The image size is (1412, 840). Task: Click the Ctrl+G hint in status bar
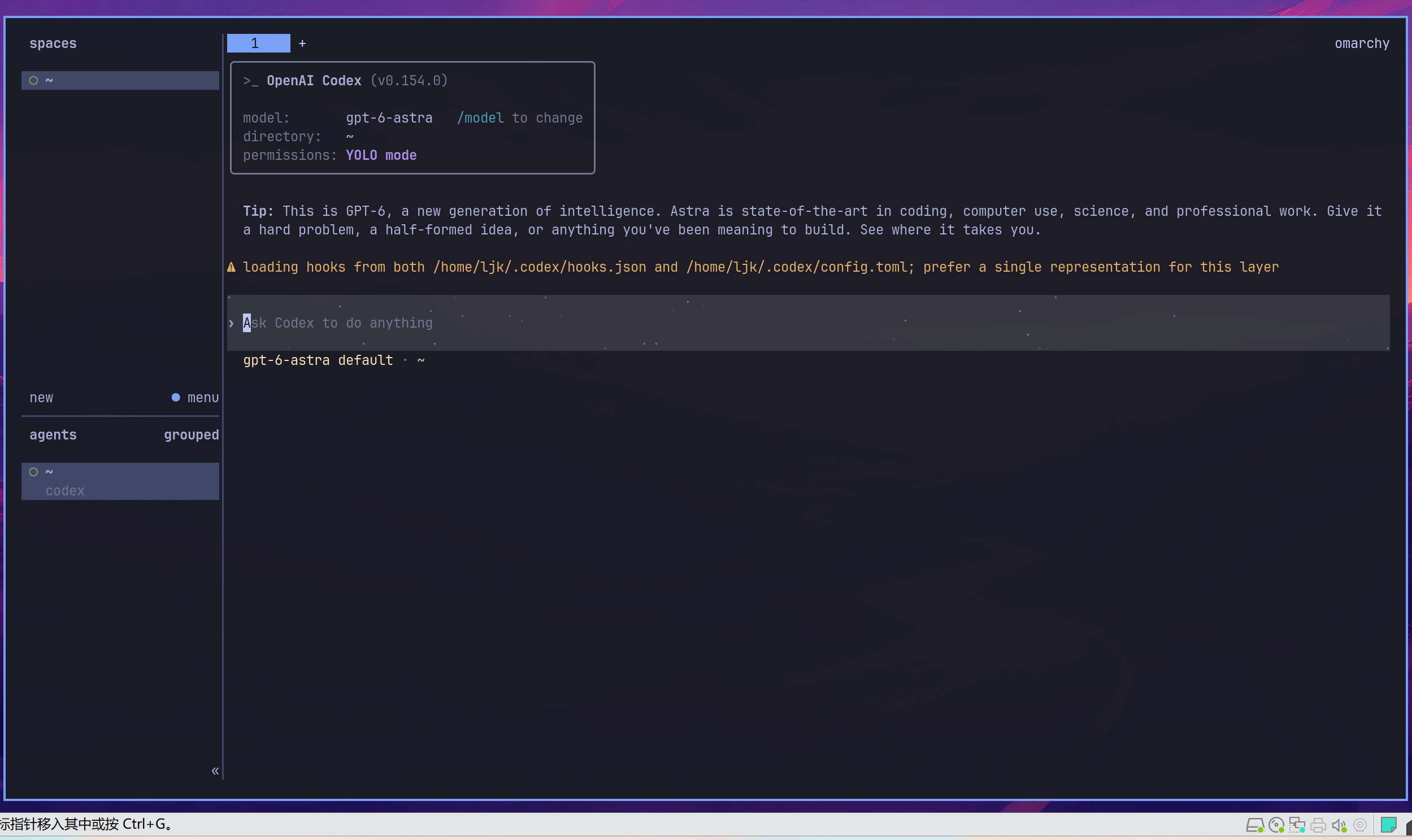(x=144, y=824)
